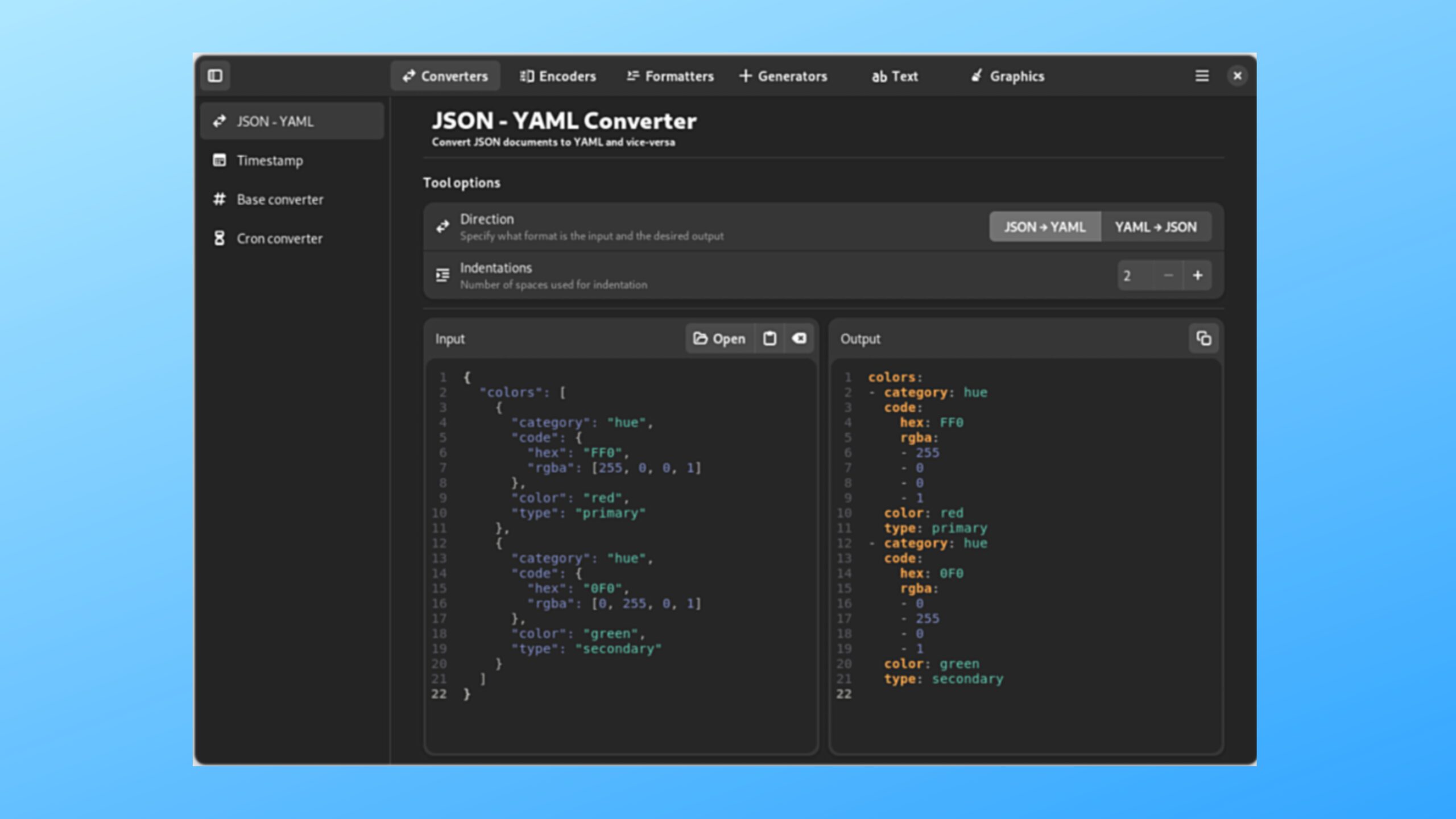Switch to the Converters tab
The width and height of the screenshot is (1456, 819).
(x=445, y=76)
